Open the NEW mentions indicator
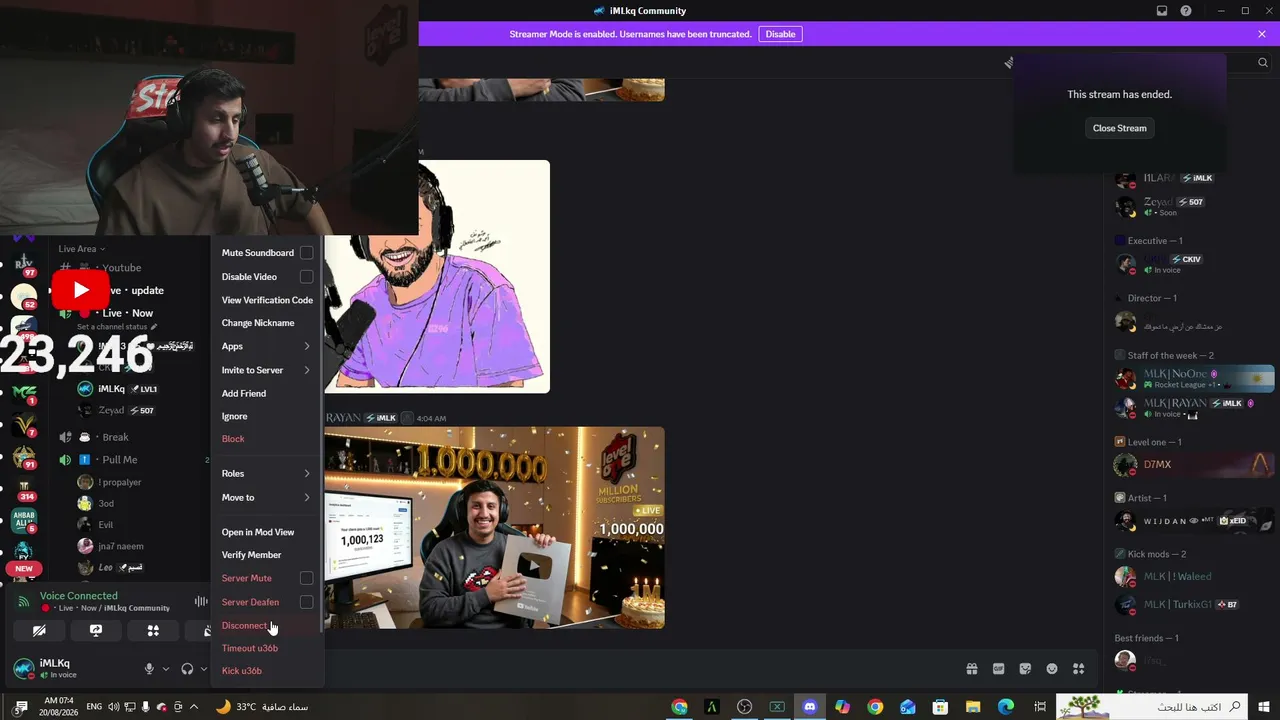 [23, 569]
